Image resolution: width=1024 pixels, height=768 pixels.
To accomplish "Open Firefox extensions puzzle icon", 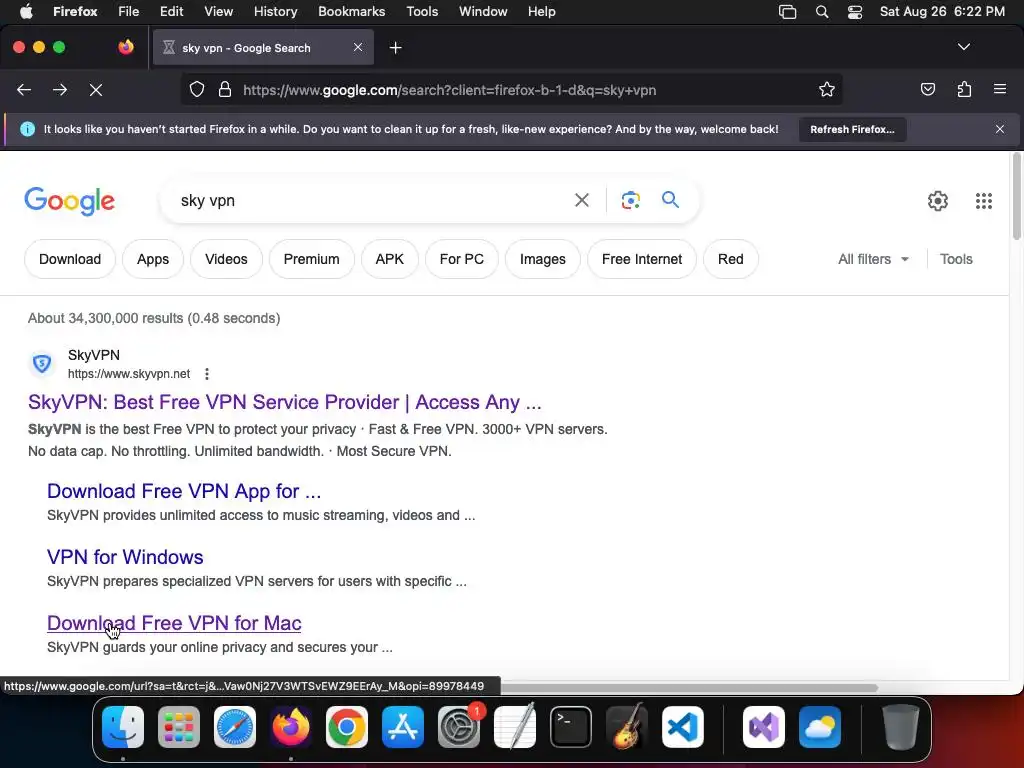I will pyautogui.click(x=964, y=89).
